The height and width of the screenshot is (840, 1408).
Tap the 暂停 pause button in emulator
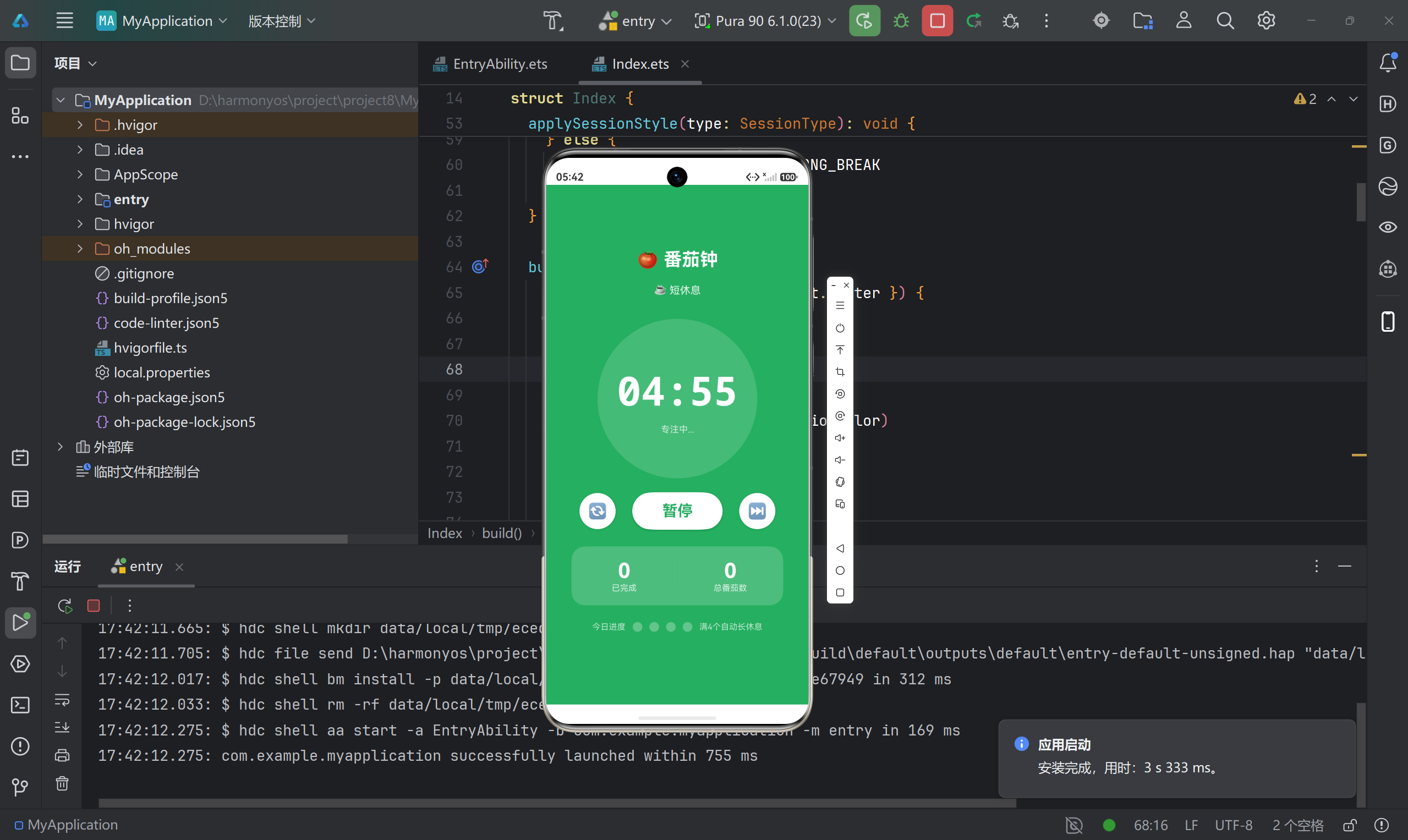tap(677, 511)
